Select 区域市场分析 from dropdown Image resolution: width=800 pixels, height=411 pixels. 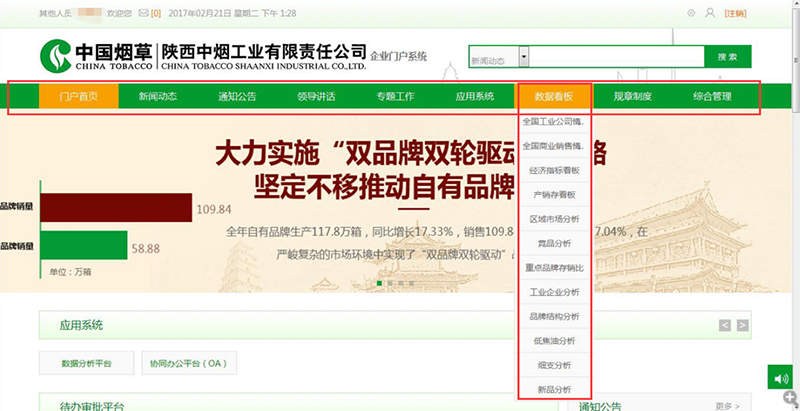[554, 219]
